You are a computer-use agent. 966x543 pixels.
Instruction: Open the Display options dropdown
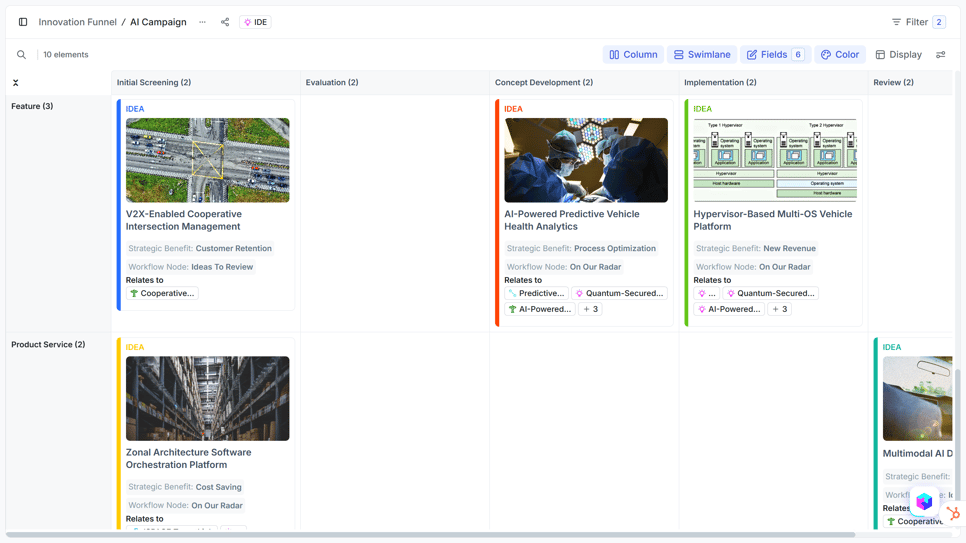[x=898, y=55]
